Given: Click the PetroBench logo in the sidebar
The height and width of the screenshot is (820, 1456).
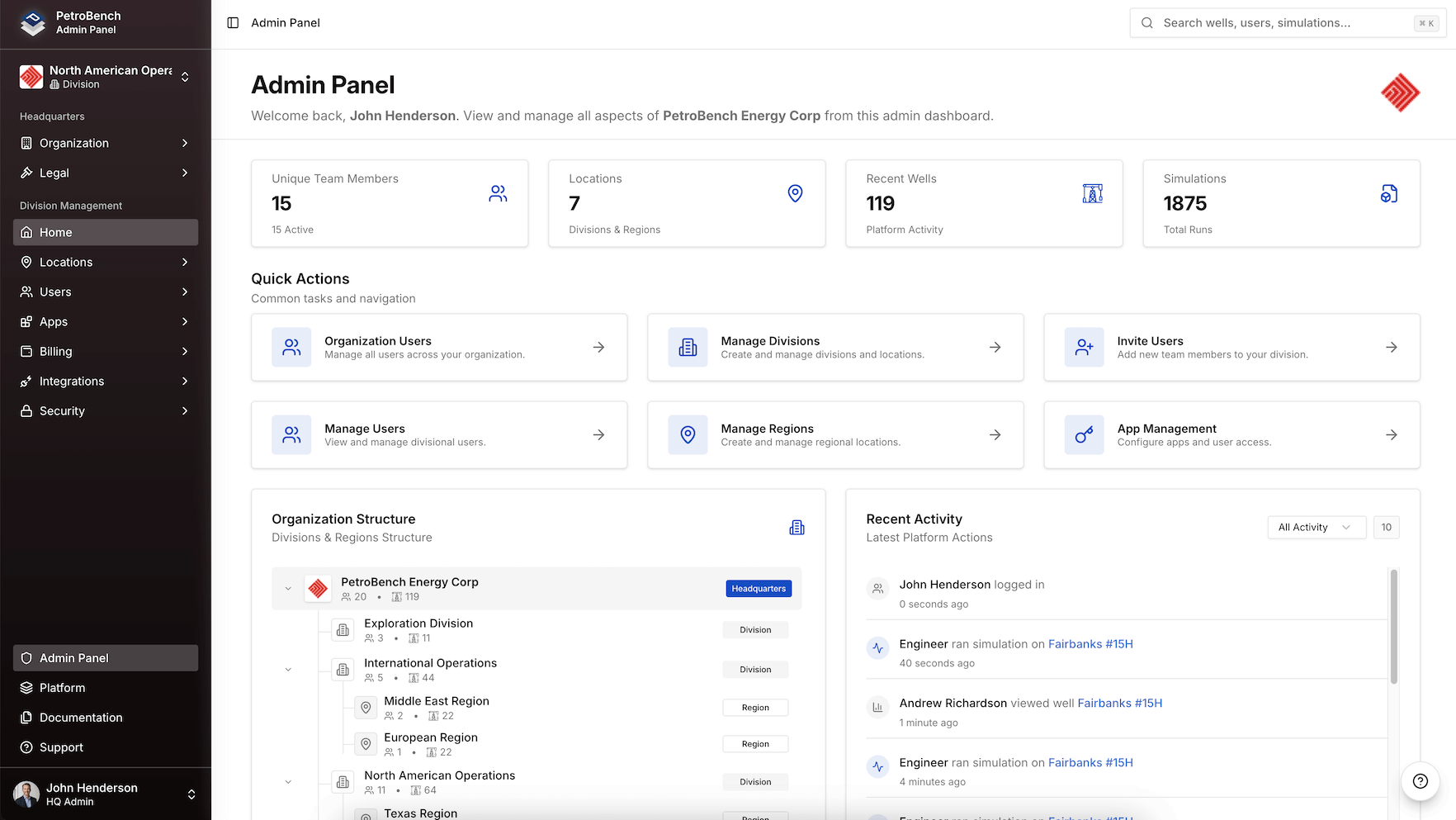Looking at the screenshot, I should [32, 23].
